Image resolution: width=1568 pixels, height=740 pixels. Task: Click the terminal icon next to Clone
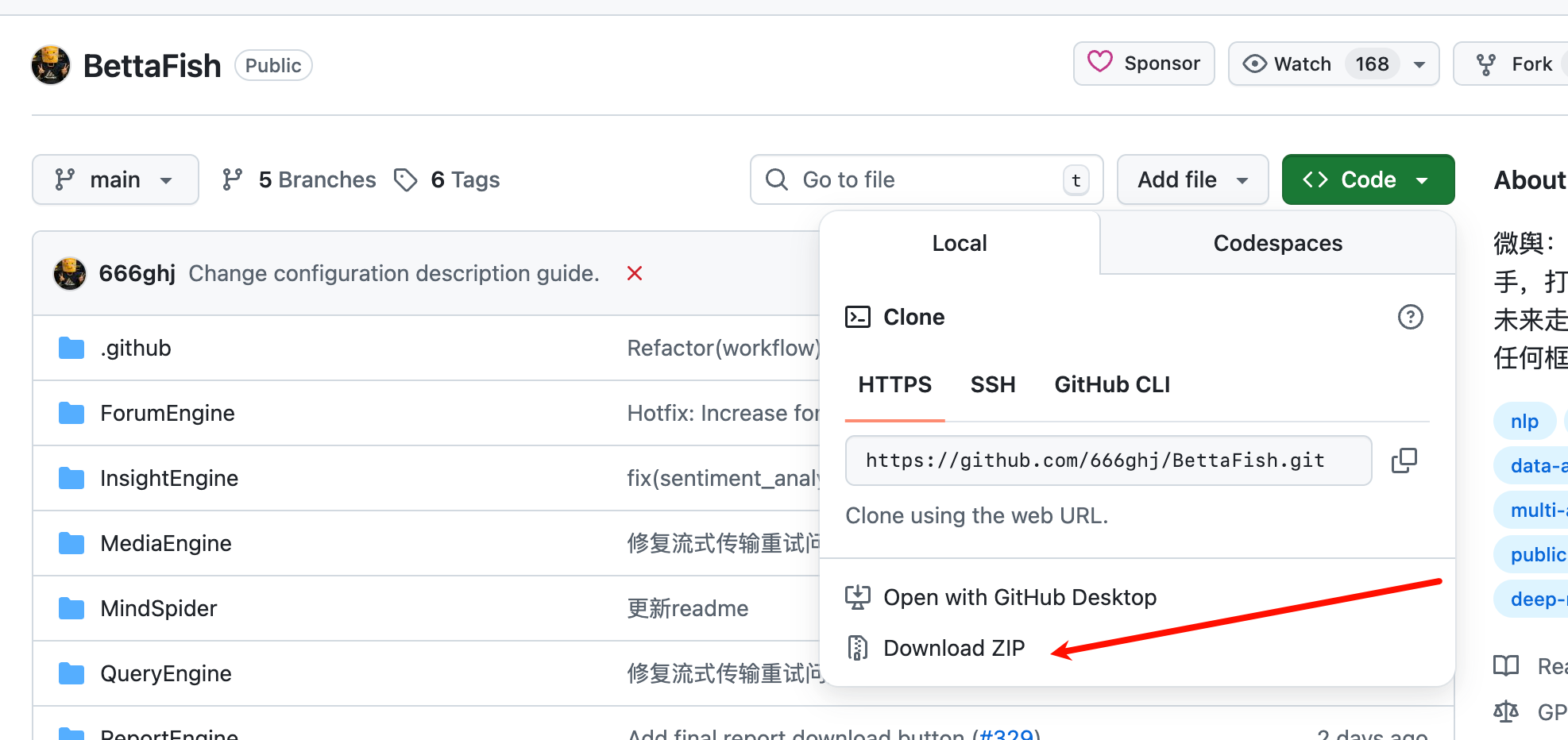point(858,317)
